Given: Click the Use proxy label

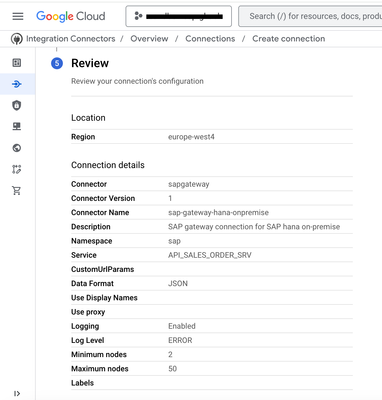Looking at the screenshot, I should pyautogui.click(x=88, y=312).
